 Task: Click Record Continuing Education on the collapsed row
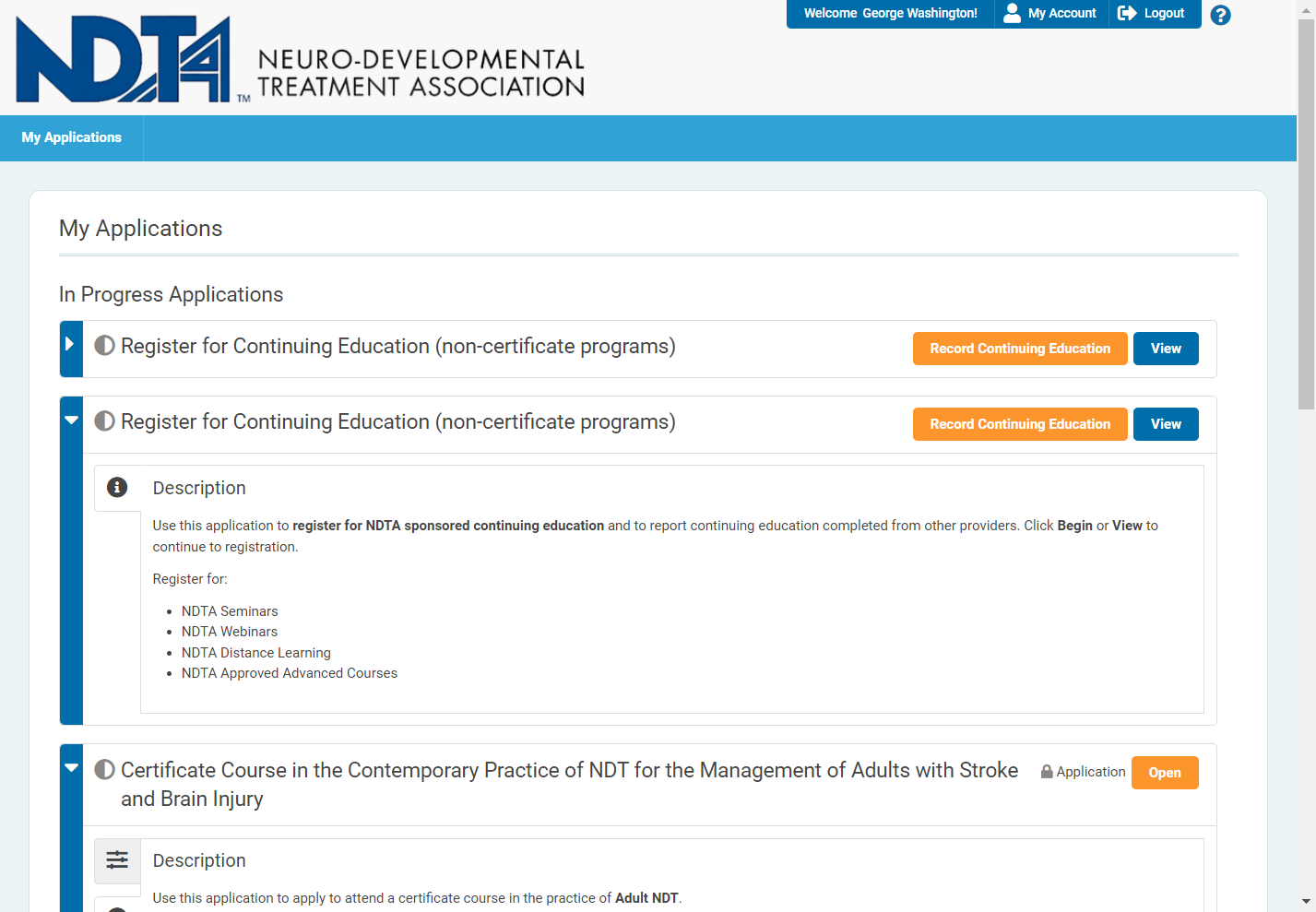click(1020, 349)
